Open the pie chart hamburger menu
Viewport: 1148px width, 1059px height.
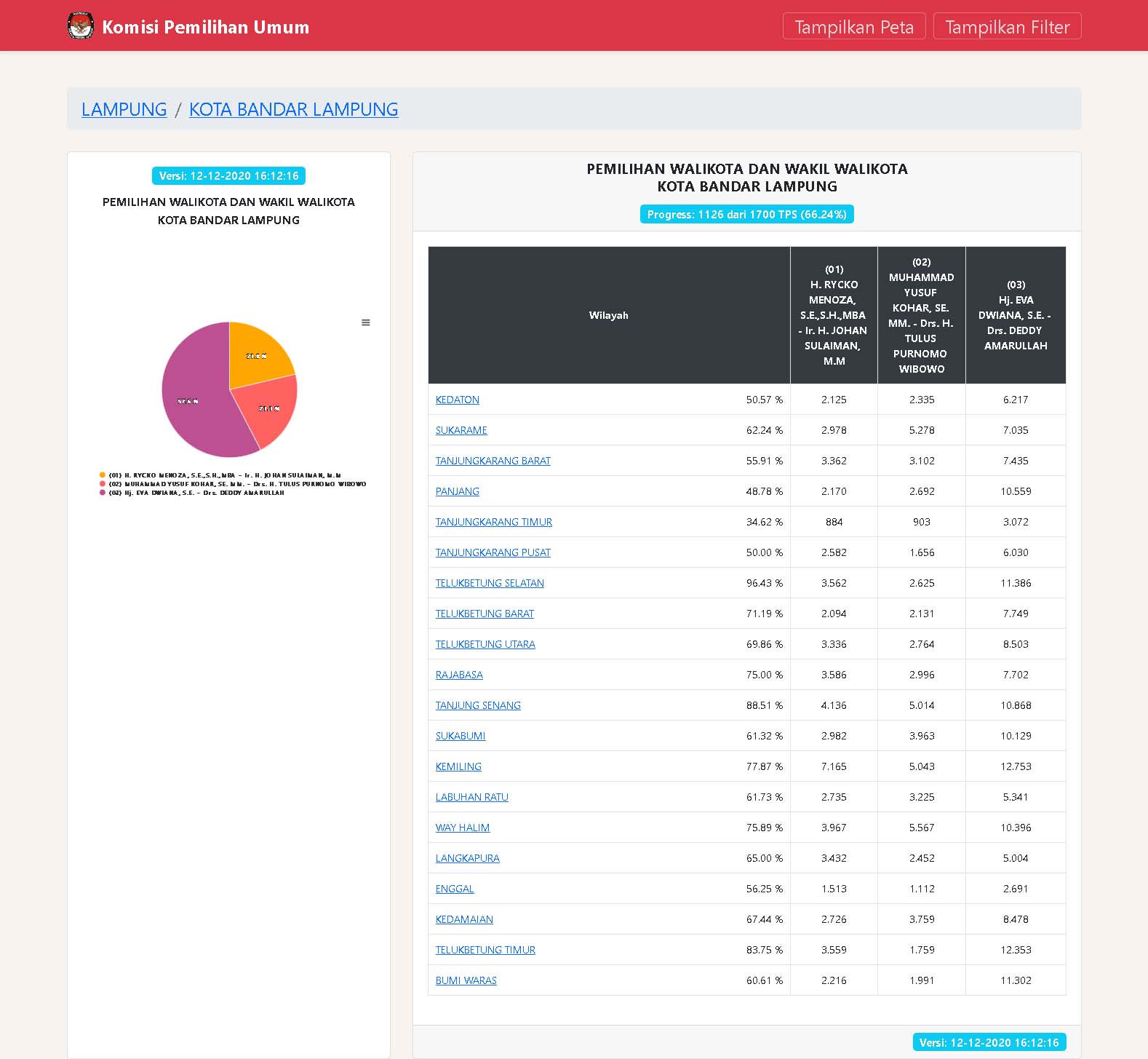(x=366, y=322)
